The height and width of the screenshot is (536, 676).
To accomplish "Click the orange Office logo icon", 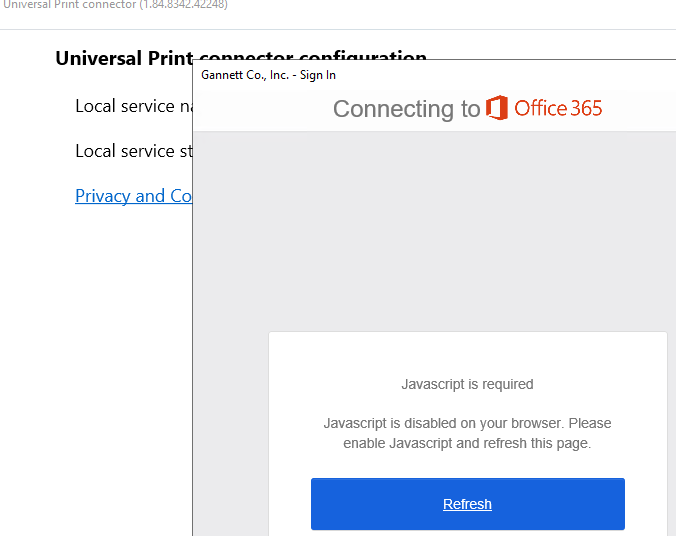I will pos(497,108).
